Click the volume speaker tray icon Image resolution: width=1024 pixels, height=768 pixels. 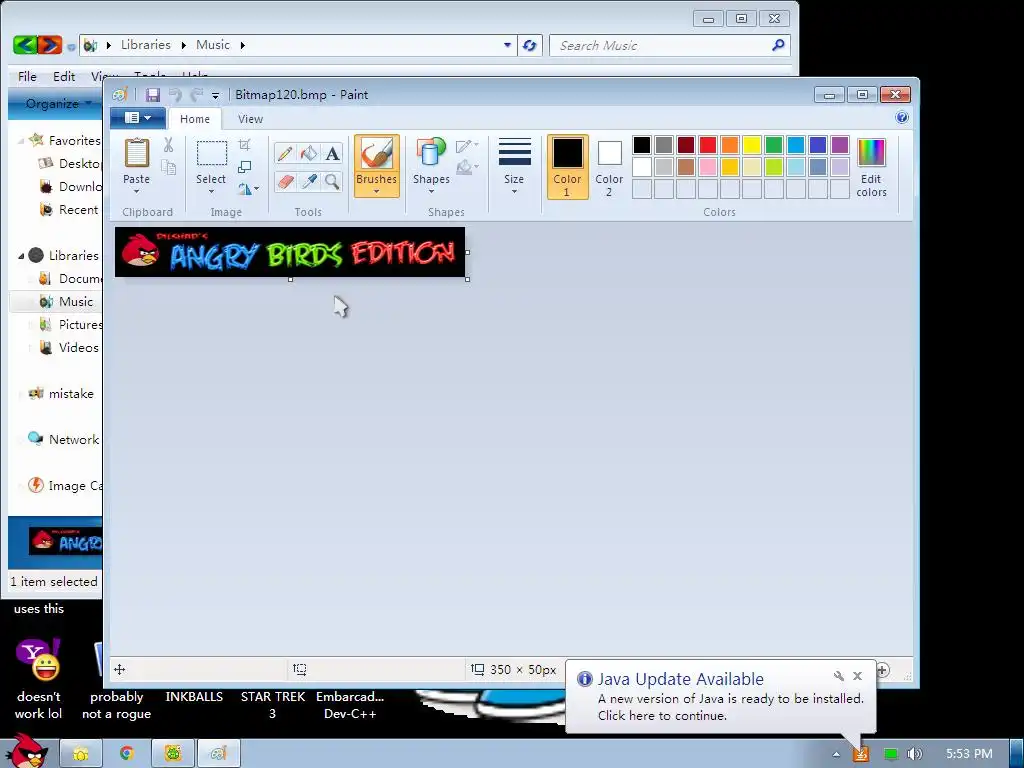pos(914,754)
